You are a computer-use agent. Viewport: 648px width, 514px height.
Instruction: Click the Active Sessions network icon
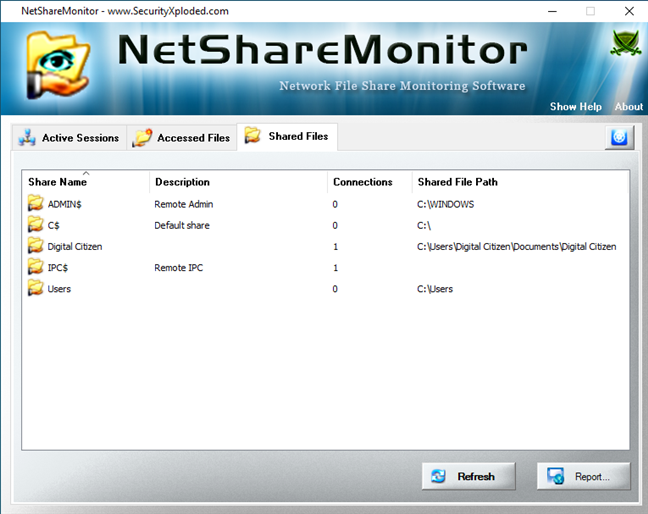[27, 138]
